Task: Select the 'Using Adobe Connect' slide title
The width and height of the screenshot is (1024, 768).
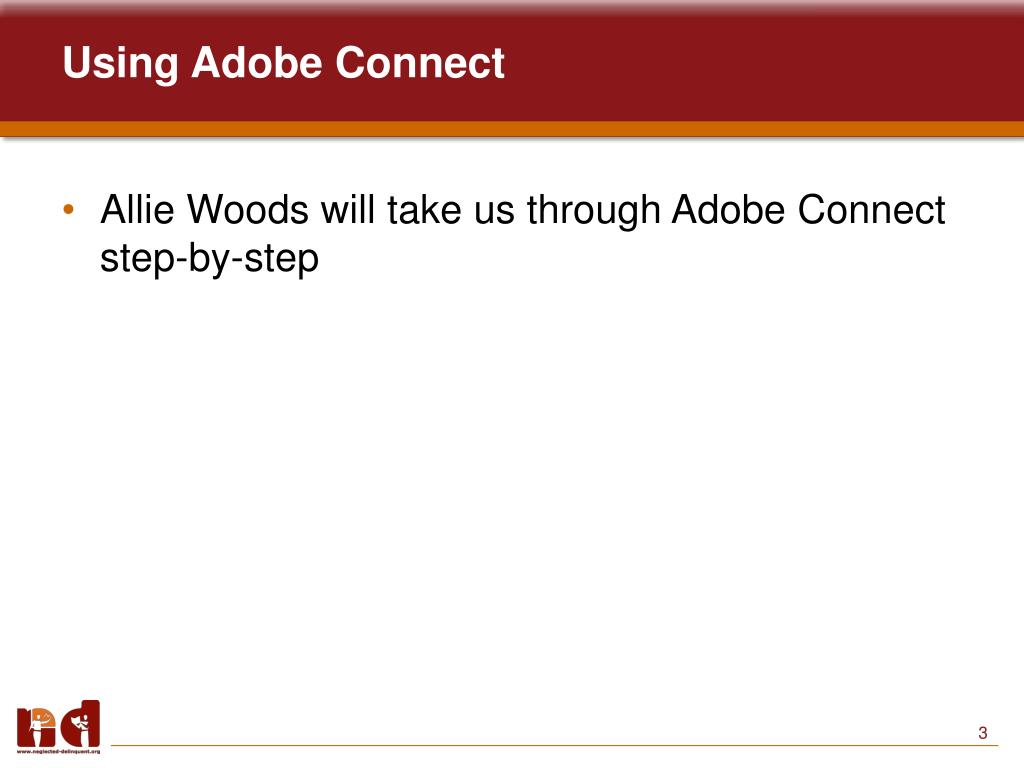Action: click(x=283, y=64)
